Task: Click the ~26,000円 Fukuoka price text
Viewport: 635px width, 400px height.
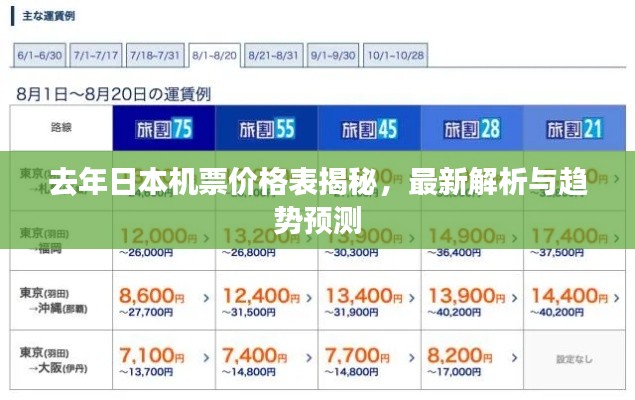Action: coord(146,253)
